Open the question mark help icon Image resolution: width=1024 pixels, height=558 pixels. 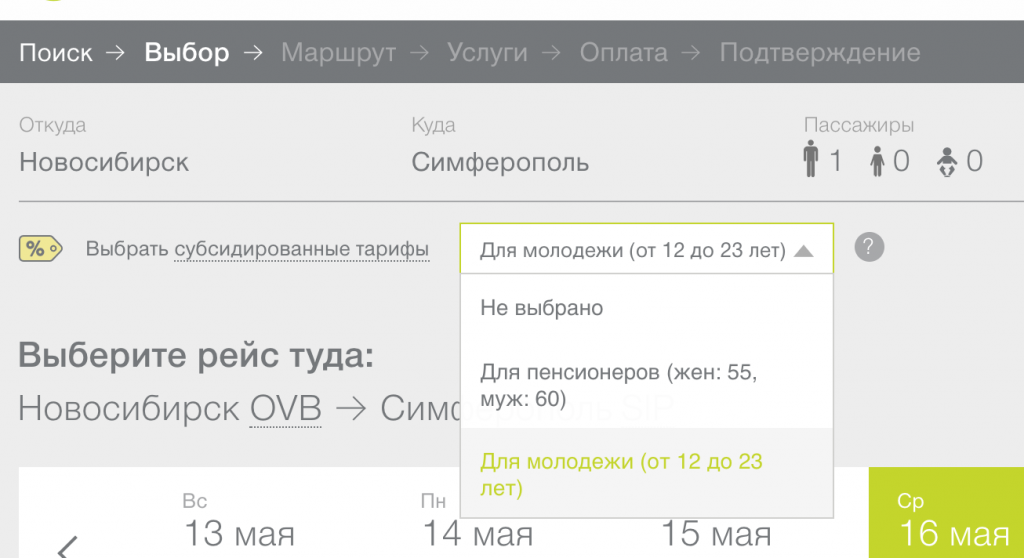point(870,247)
